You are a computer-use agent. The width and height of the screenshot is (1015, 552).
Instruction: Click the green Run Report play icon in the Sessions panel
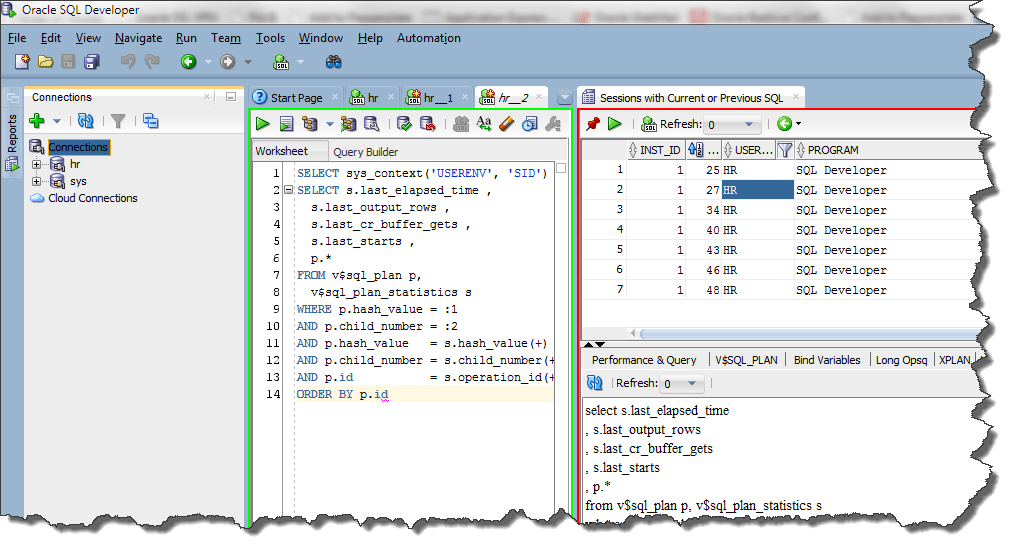615,124
